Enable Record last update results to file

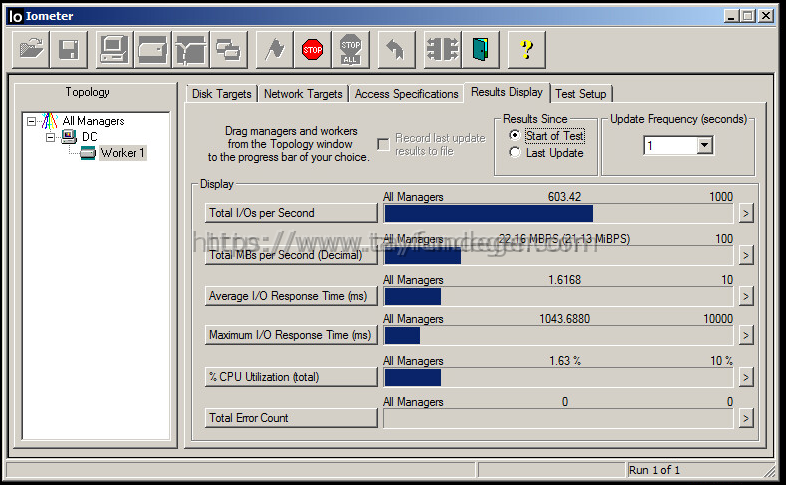(x=383, y=144)
